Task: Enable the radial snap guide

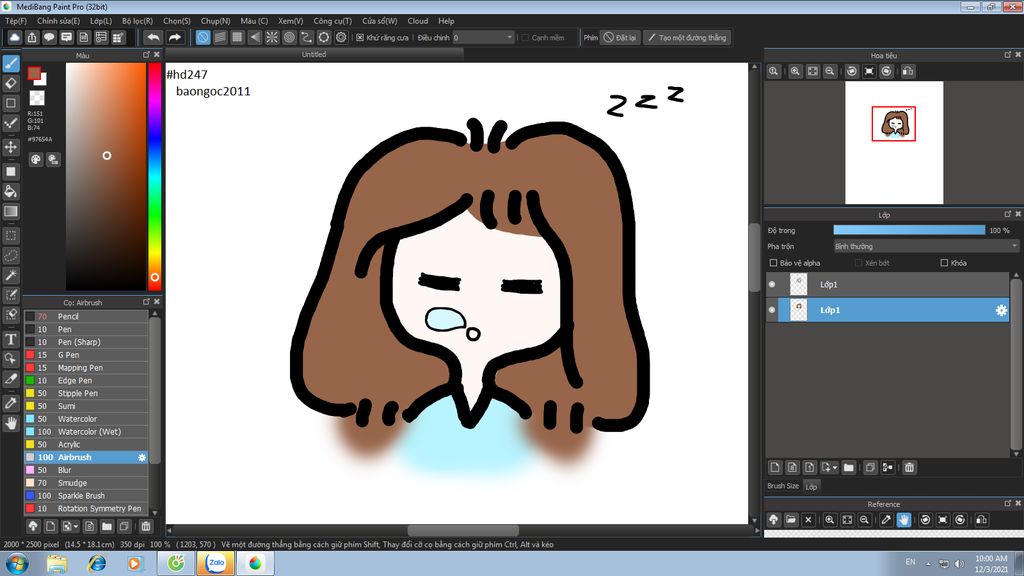Action: (272, 37)
